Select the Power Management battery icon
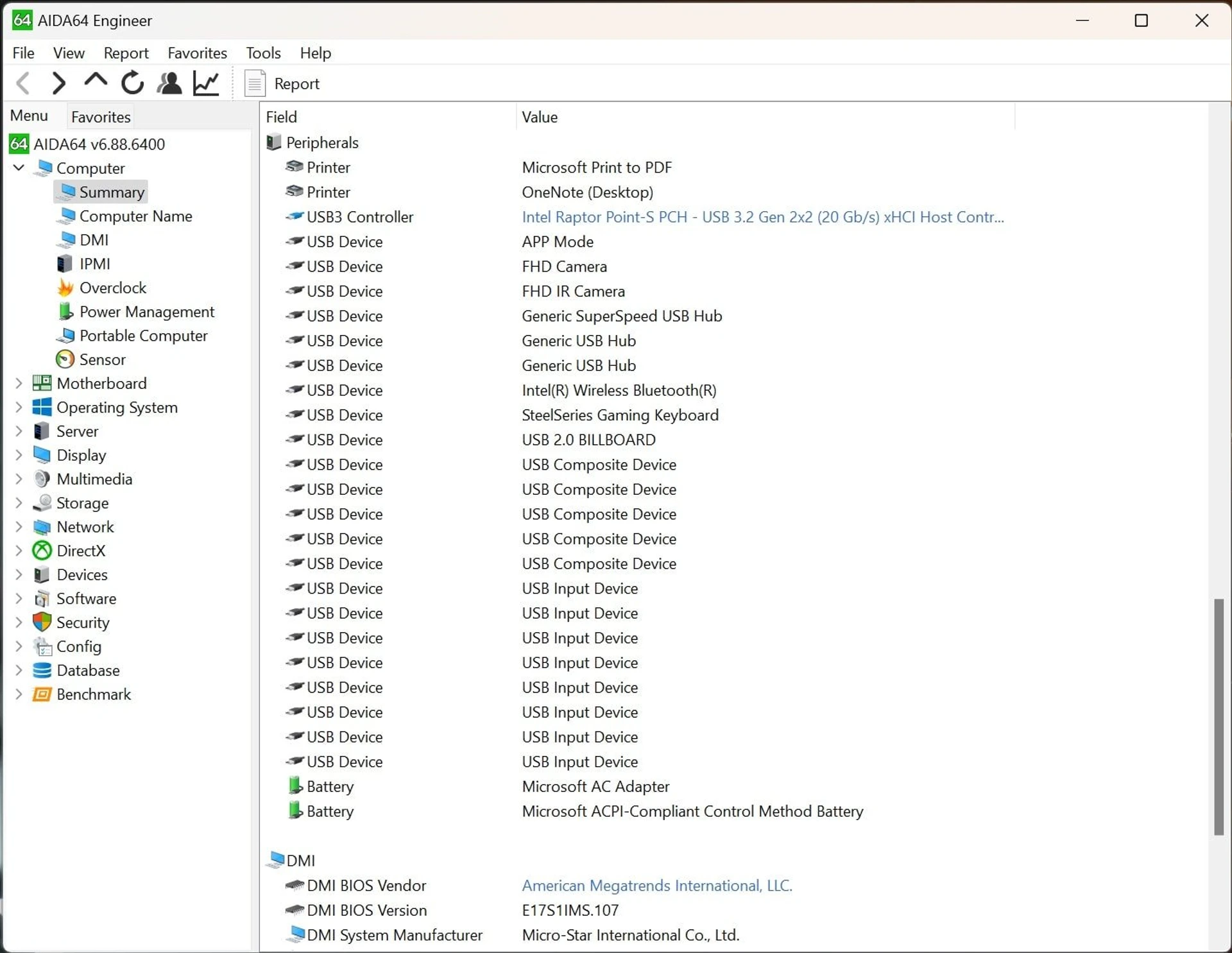This screenshot has width=1232, height=953. (65, 312)
